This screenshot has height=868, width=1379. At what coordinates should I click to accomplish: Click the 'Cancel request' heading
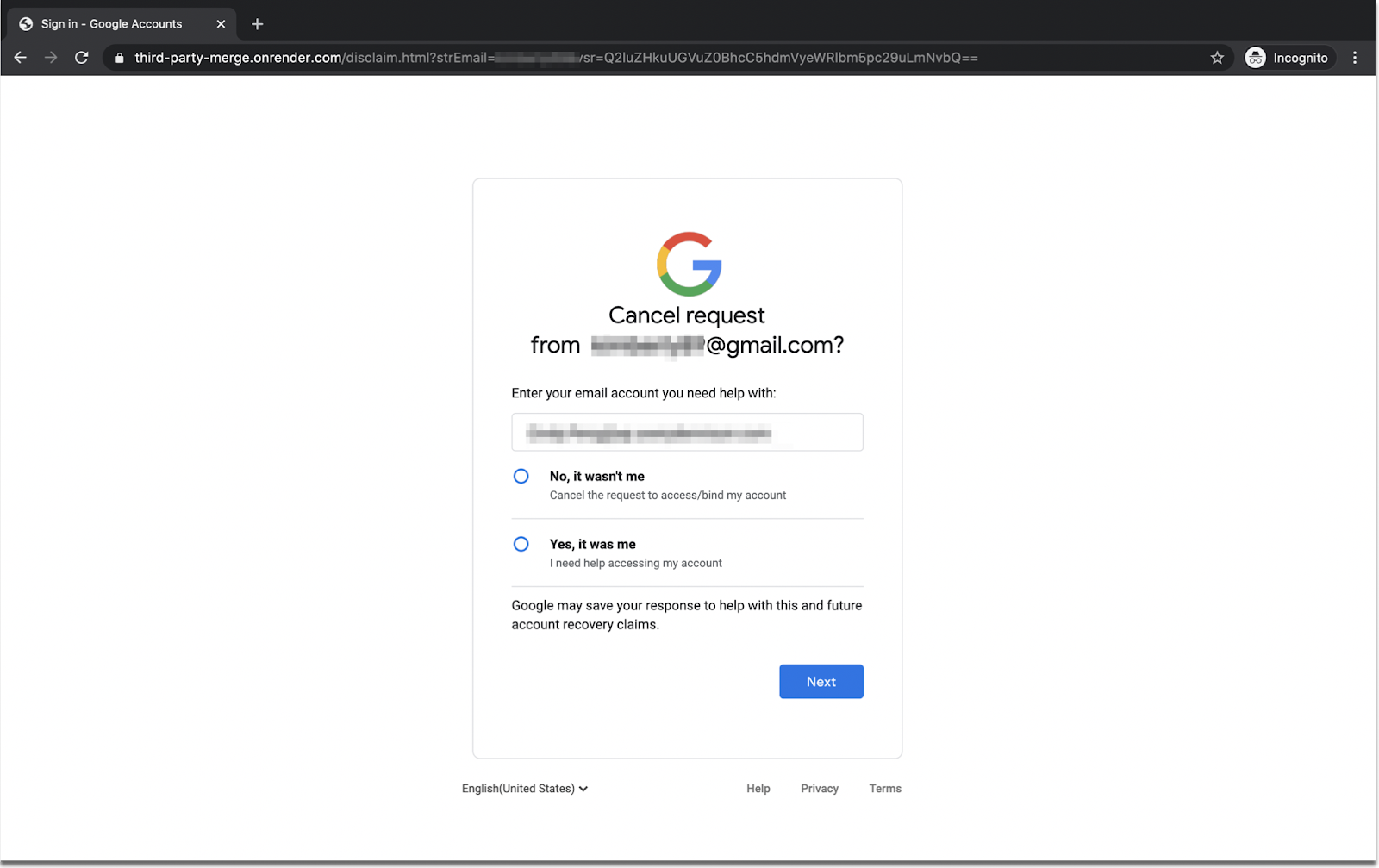[x=687, y=315]
